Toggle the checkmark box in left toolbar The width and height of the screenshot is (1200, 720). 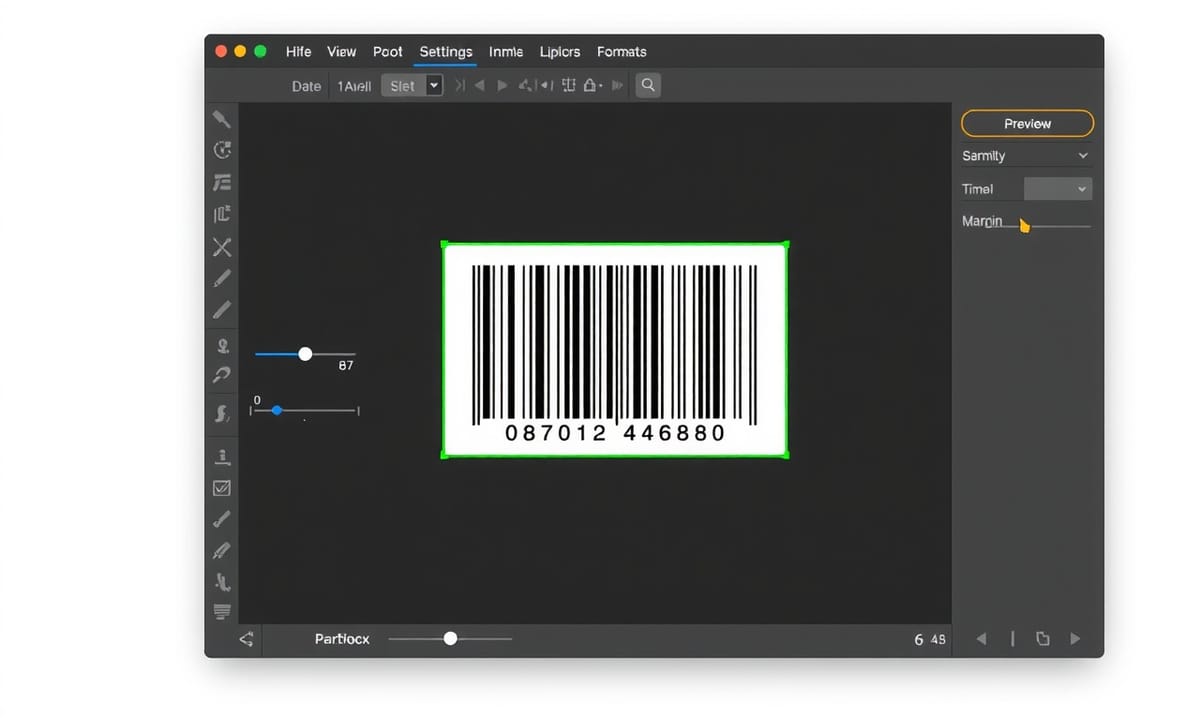pos(222,488)
